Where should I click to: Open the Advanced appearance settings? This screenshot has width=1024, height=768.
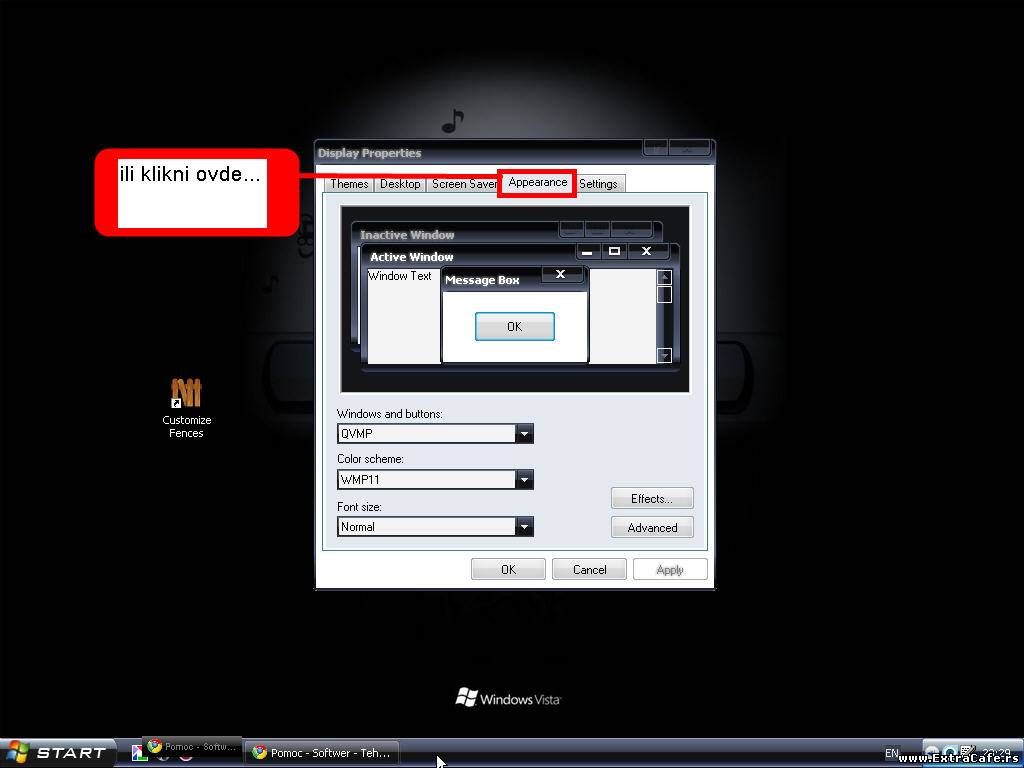[x=652, y=528]
